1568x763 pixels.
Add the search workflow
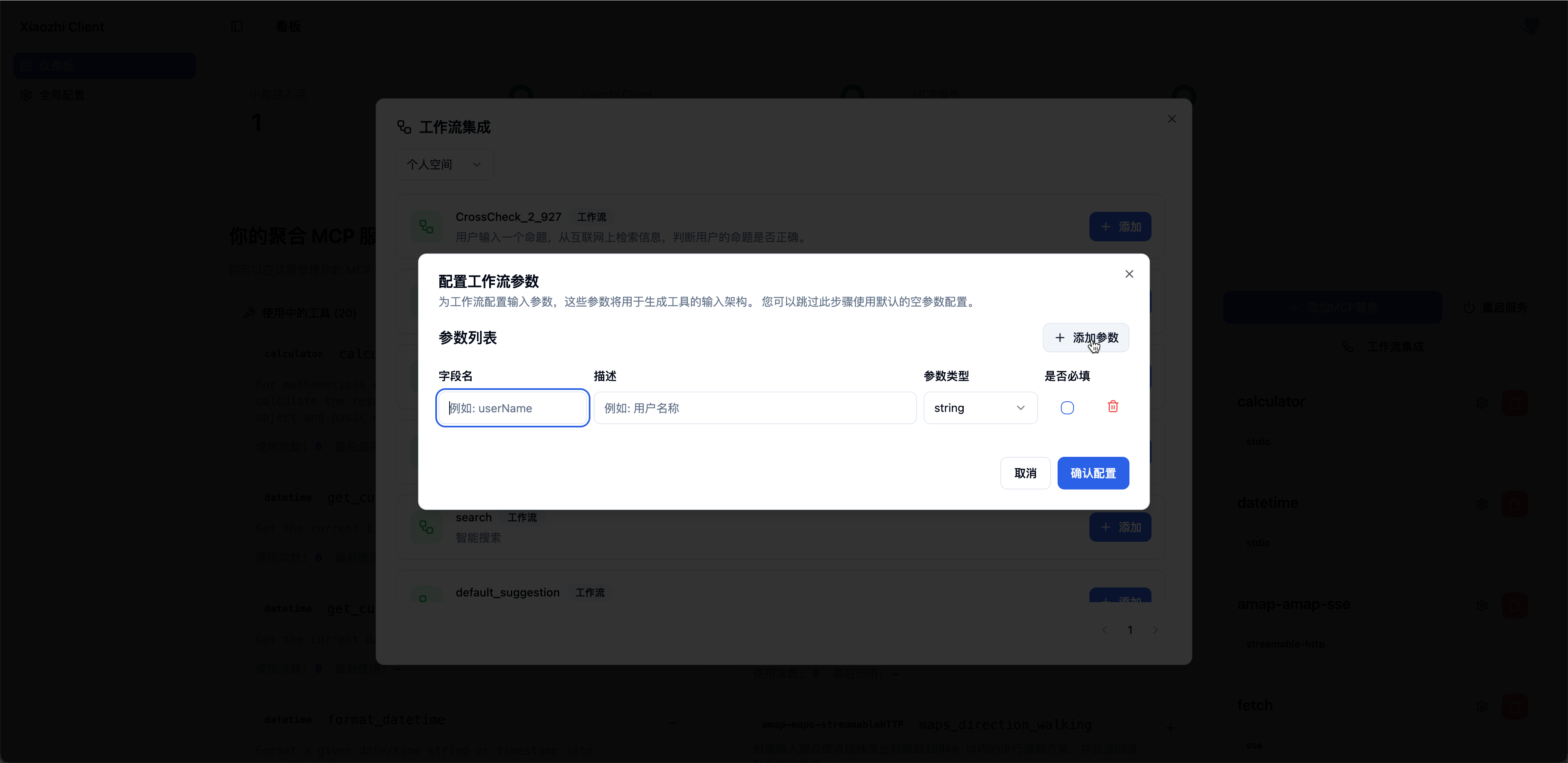click(x=1120, y=527)
